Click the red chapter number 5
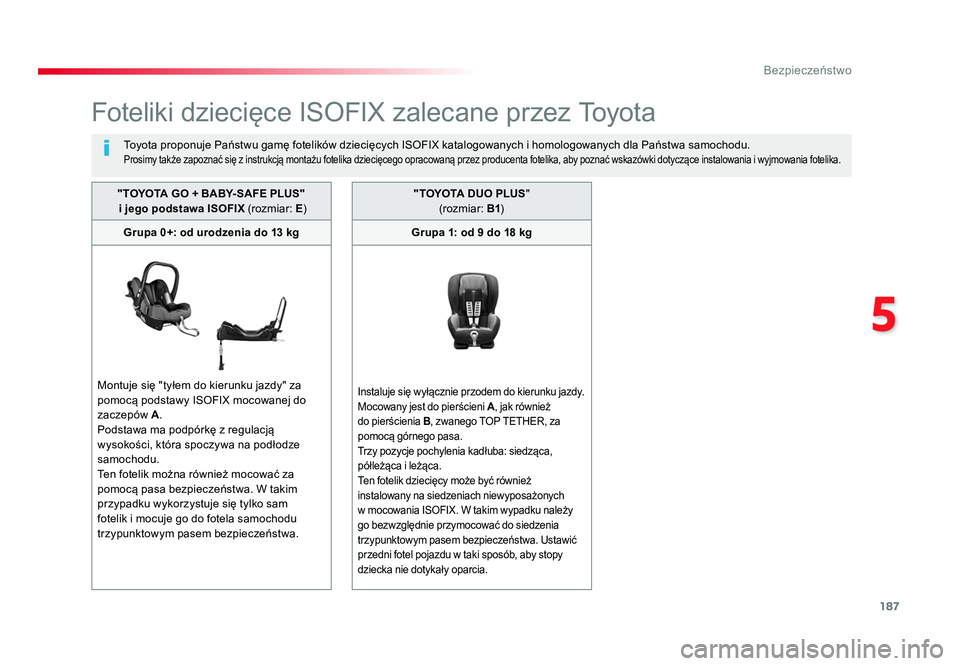960x666 pixels. tap(883, 315)
